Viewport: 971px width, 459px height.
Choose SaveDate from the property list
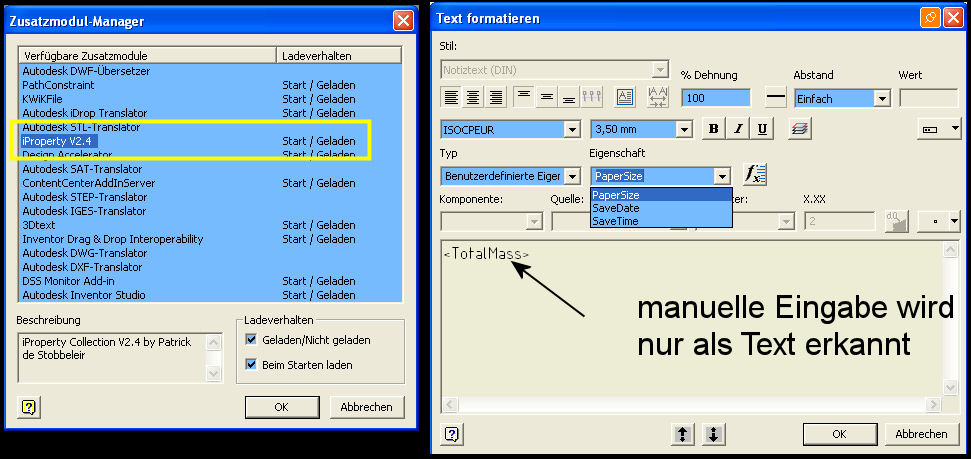click(661, 208)
